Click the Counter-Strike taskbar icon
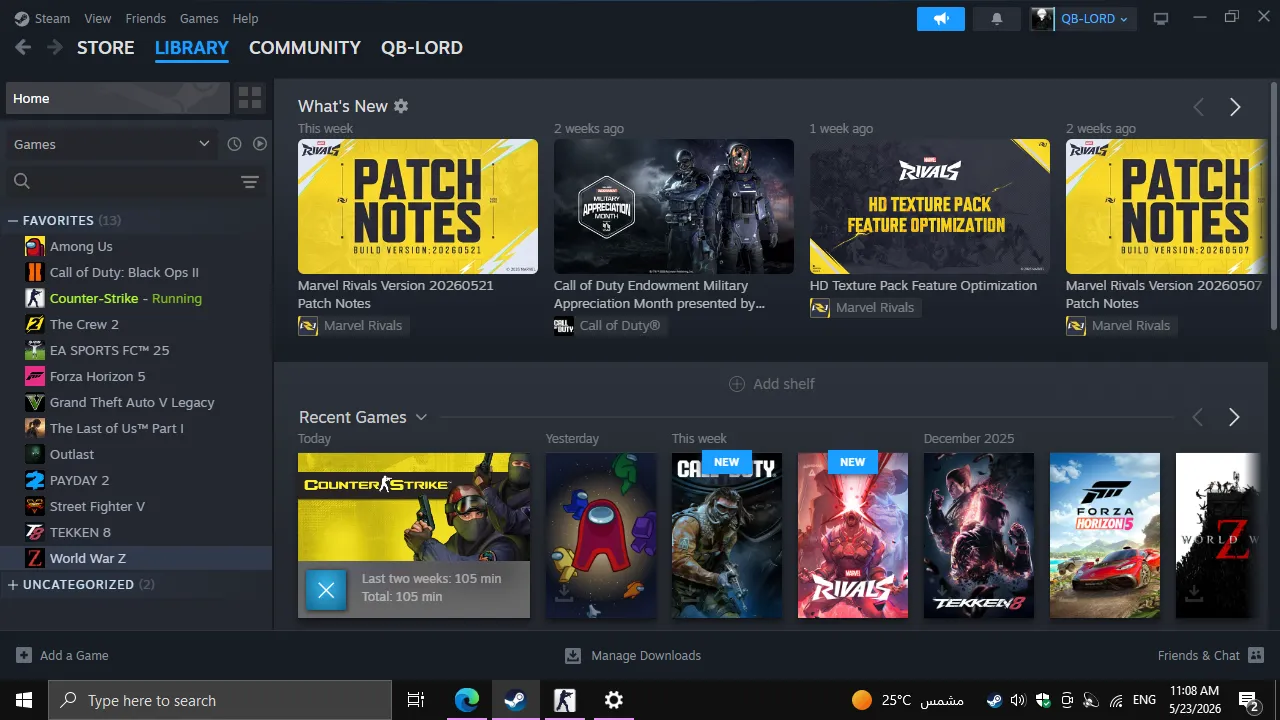 point(565,700)
